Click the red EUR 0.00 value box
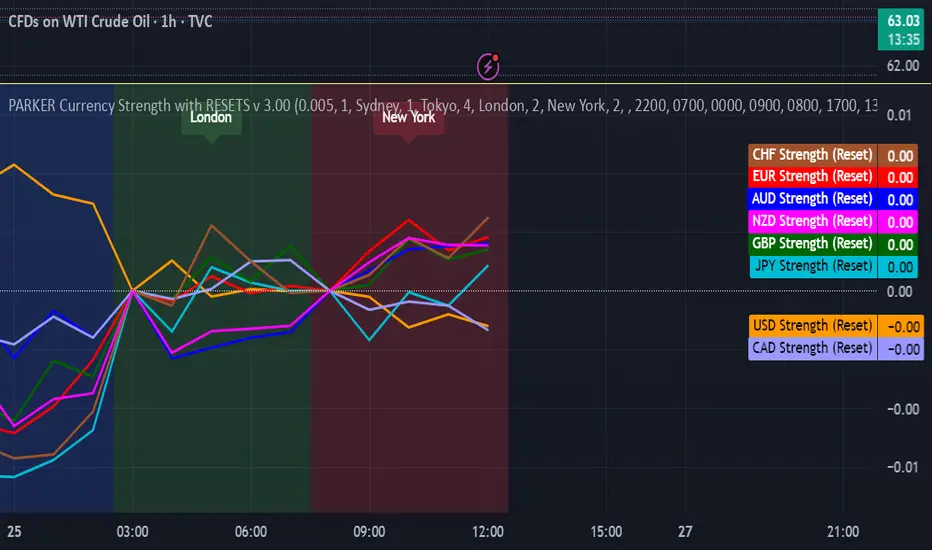 (x=900, y=177)
